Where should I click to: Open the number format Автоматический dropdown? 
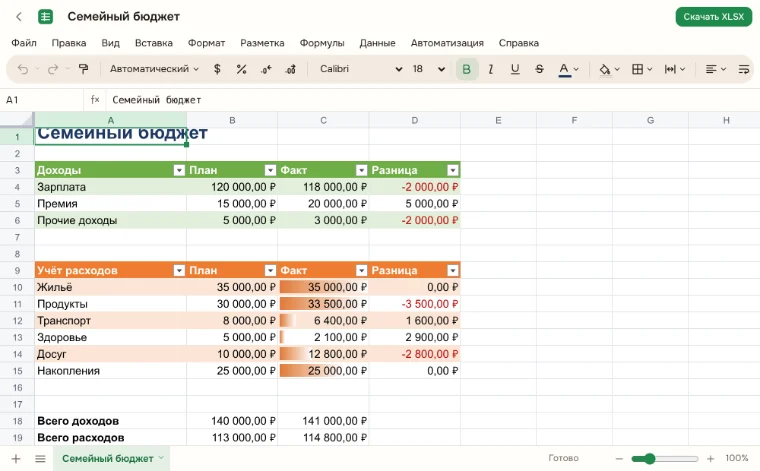tap(154, 69)
